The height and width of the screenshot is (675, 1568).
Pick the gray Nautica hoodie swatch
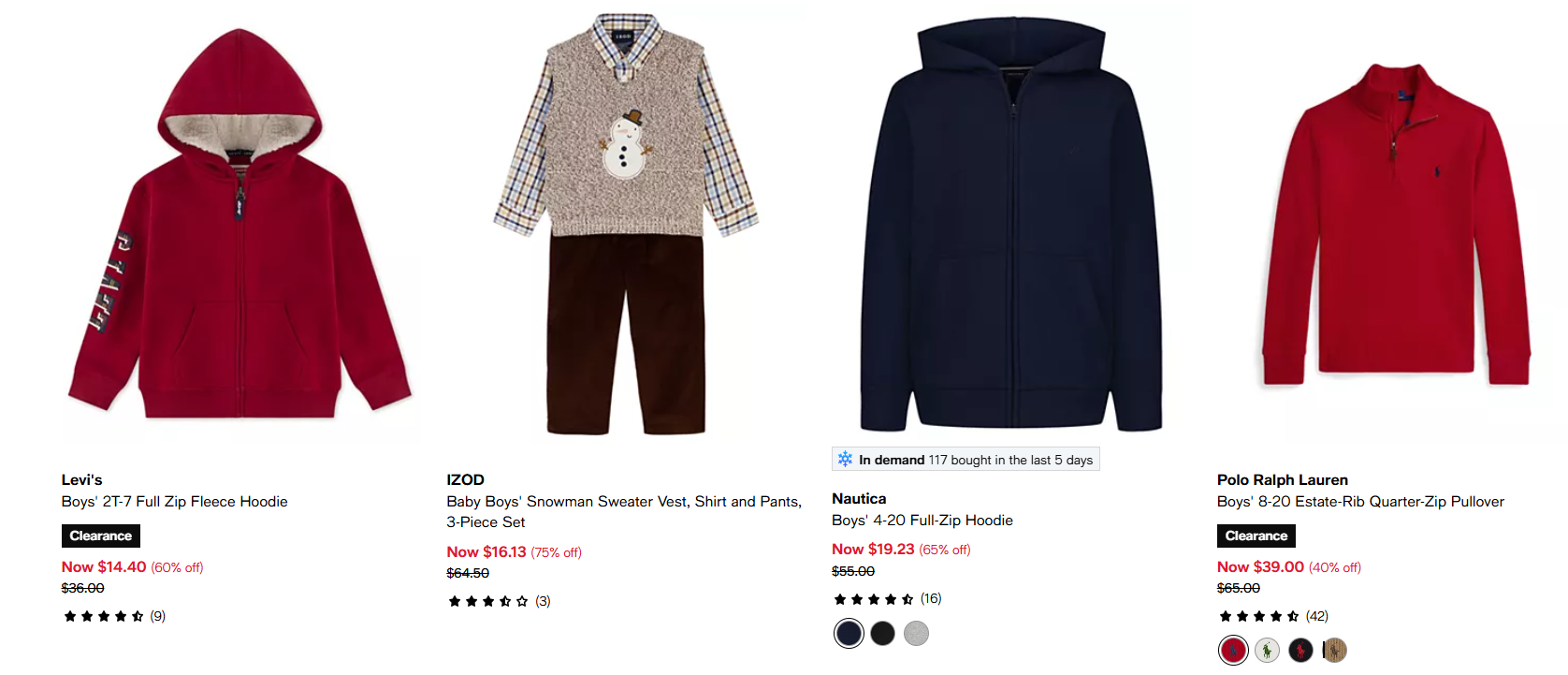click(x=917, y=634)
